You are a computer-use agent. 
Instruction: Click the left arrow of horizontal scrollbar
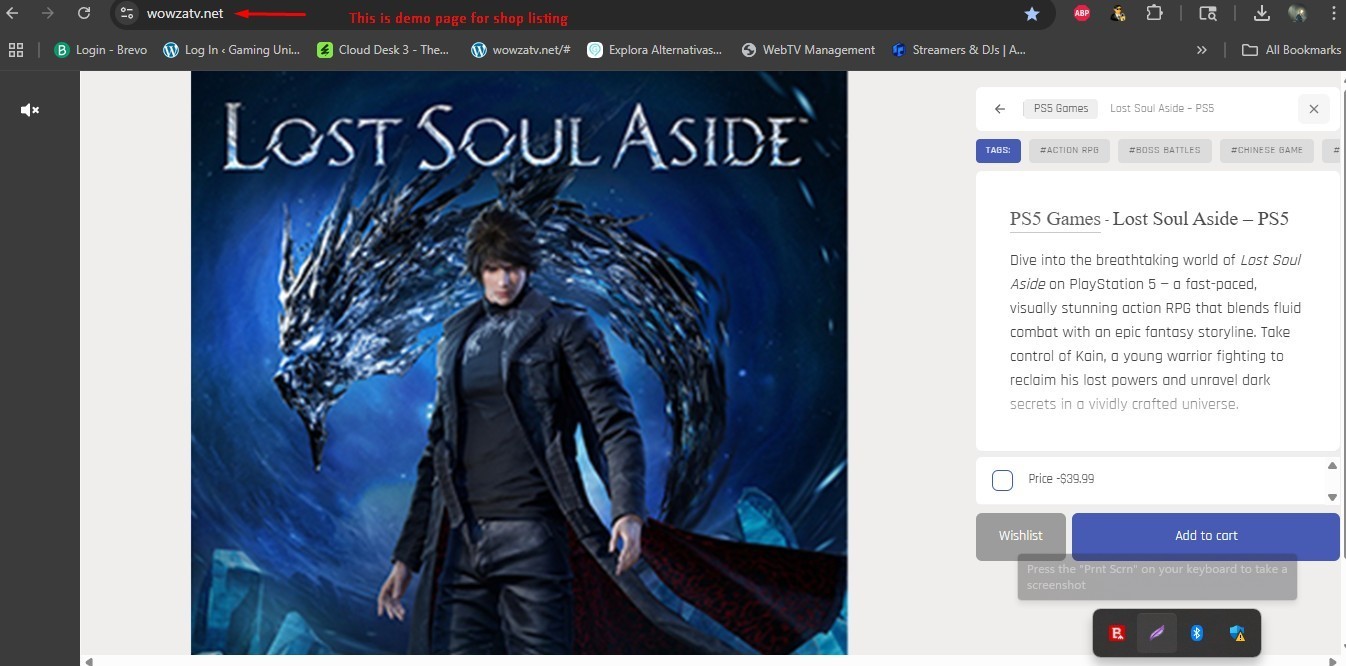(88, 661)
